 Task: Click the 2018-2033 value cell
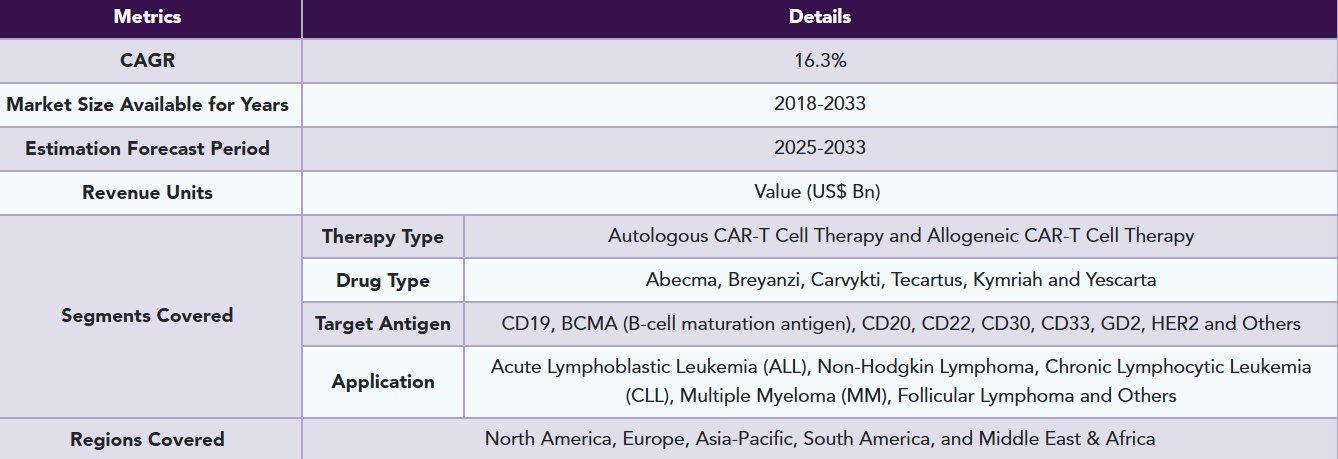(820, 104)
